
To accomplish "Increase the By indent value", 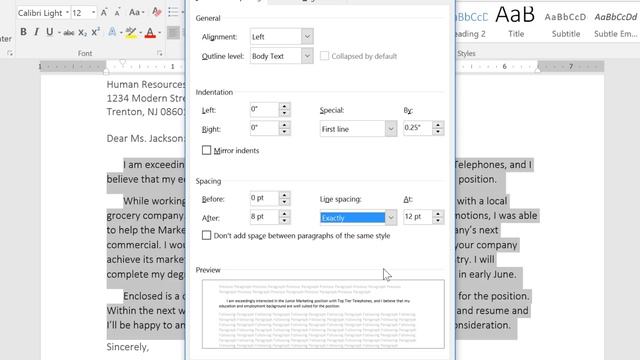I will point(438,124).
